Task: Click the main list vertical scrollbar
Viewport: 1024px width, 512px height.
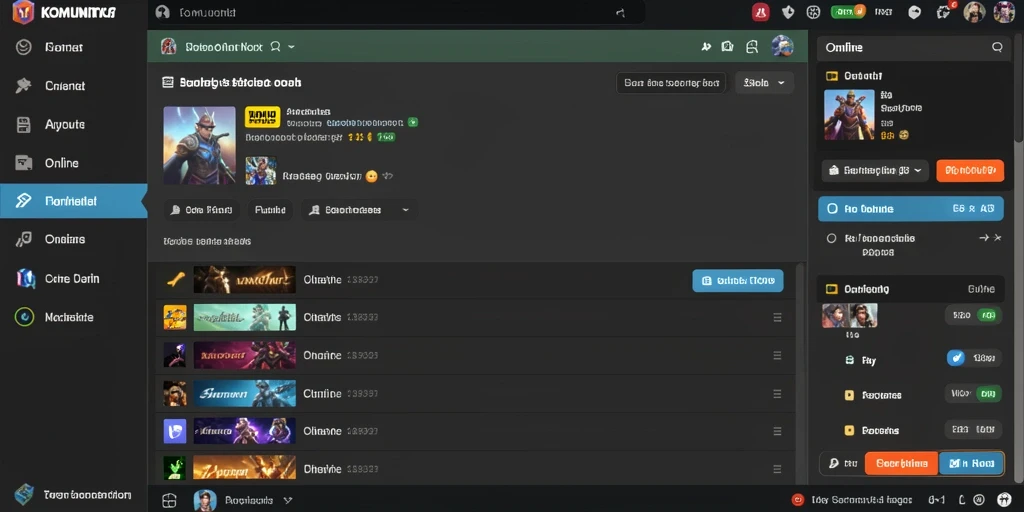Action: 802,372
